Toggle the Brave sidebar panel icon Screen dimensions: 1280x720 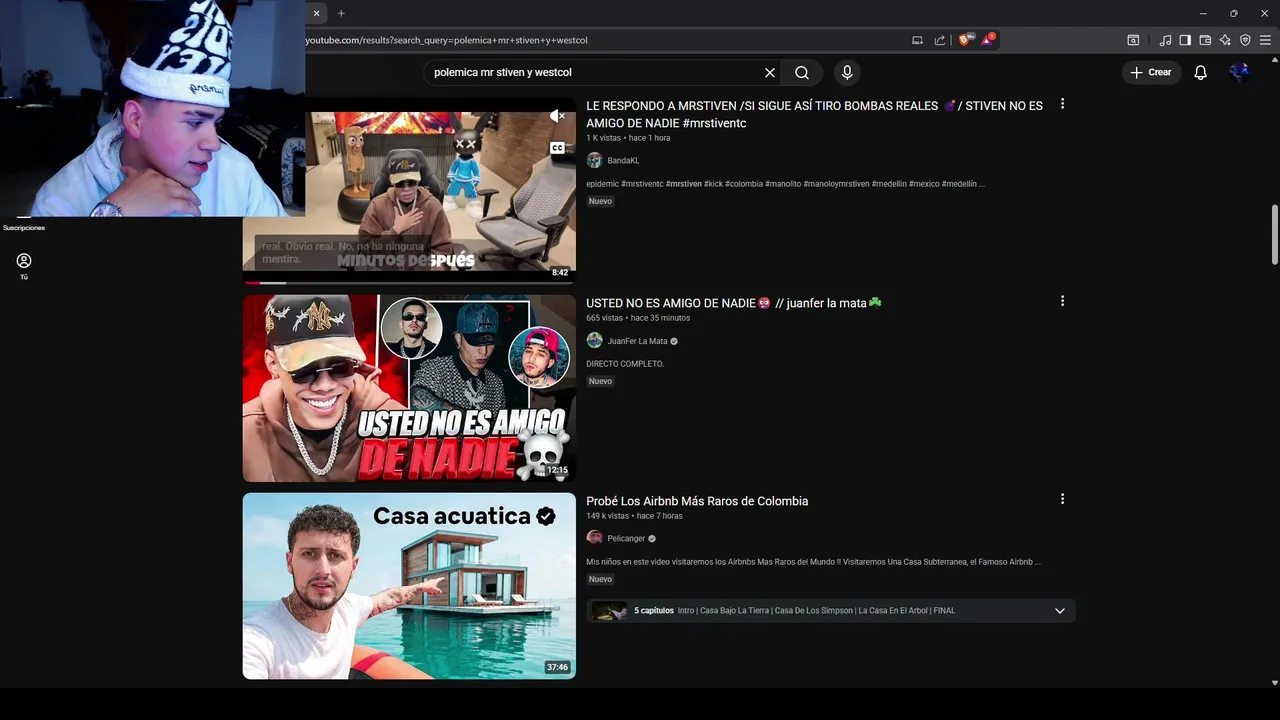(x=1185, y=40)
